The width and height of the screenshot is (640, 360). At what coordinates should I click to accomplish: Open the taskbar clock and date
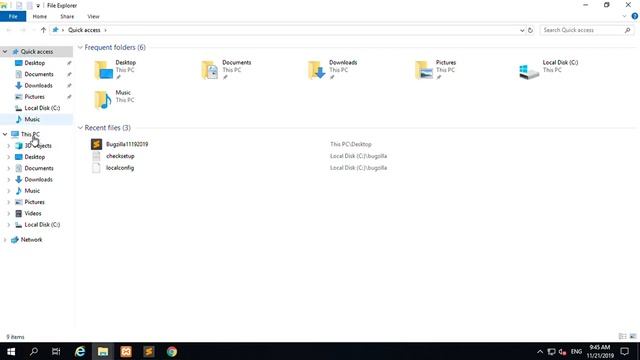pyautogui.click(x=600, y=351)
